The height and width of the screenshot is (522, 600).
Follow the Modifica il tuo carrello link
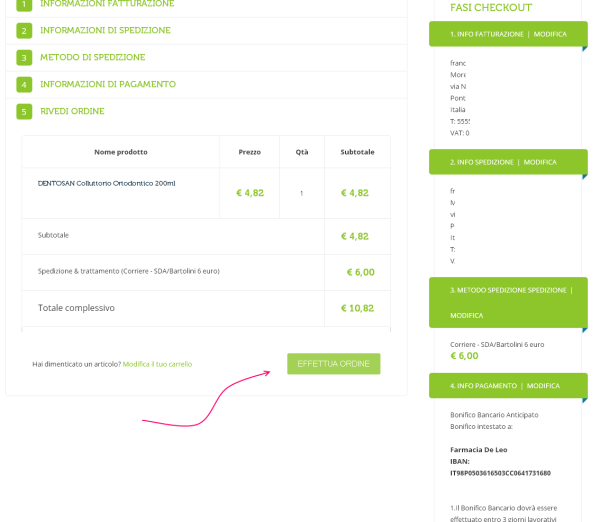tap(157, 364)
